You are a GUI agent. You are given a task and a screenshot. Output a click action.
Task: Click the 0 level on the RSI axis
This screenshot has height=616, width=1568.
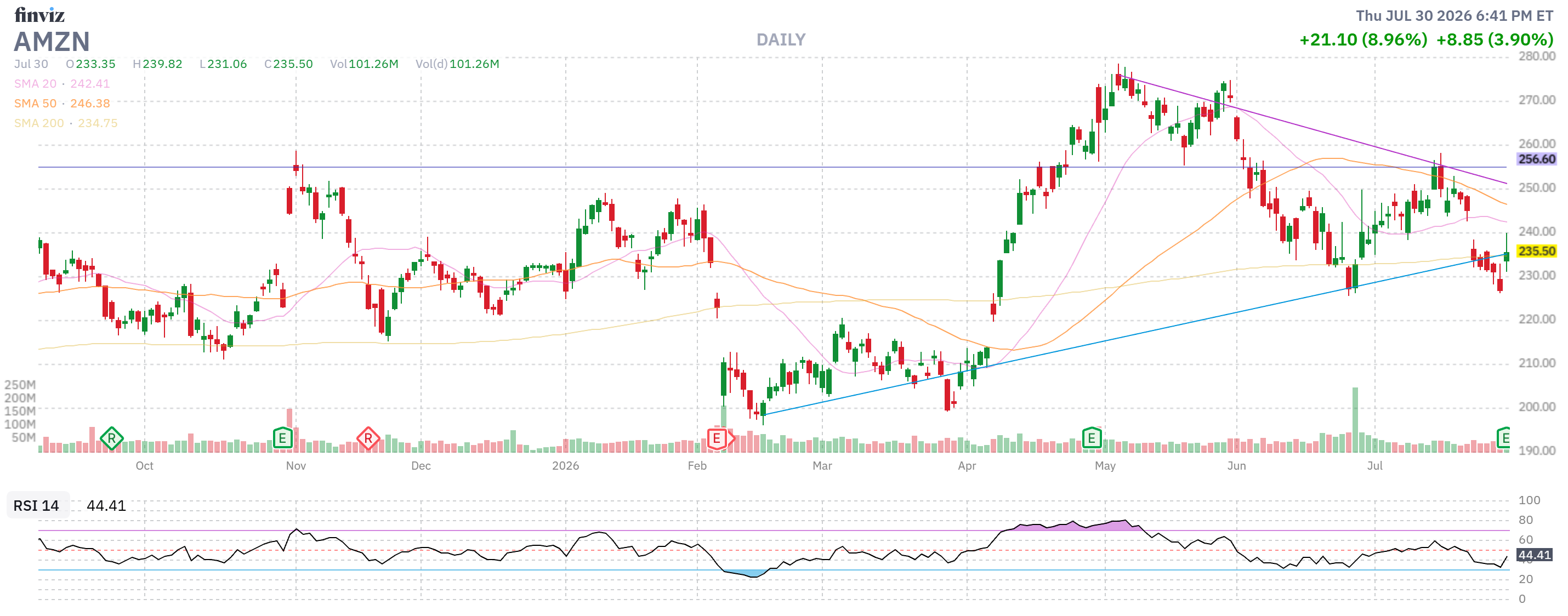[1522, 599]
